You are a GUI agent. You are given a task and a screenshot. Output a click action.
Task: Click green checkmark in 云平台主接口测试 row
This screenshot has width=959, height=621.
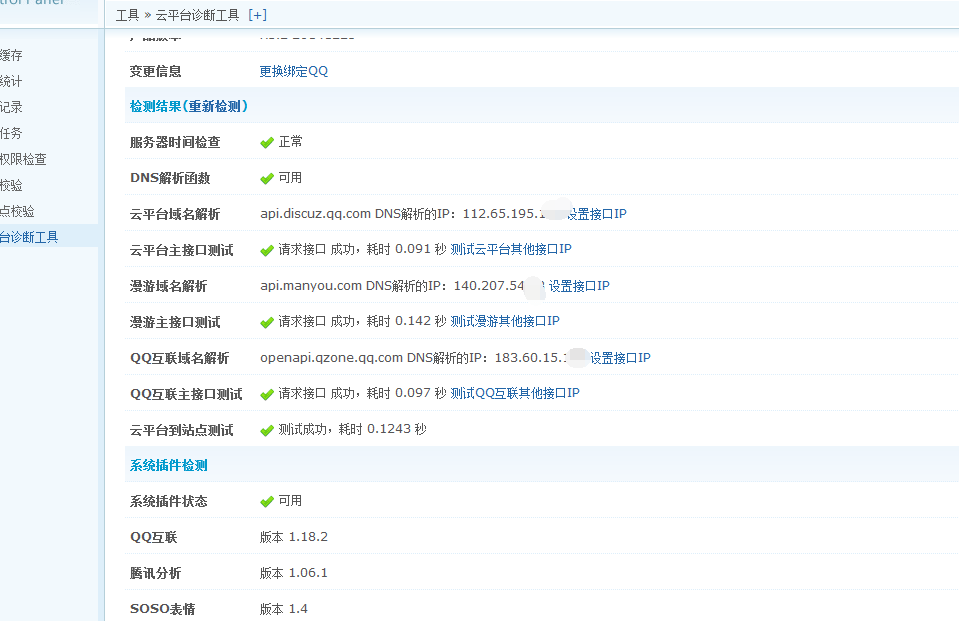coord(267,250)
